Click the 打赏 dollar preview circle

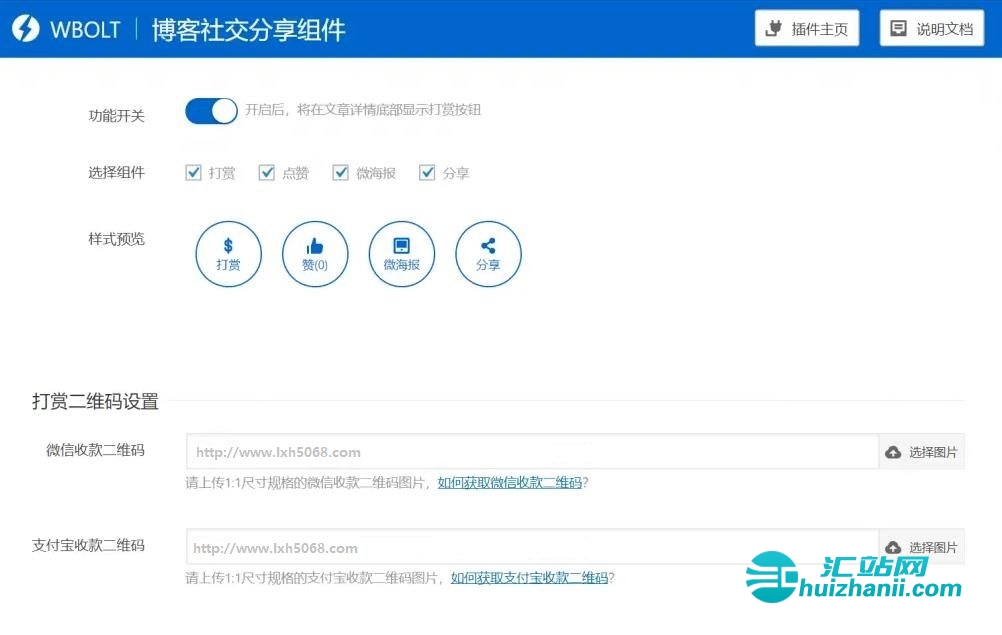(228, 254)
